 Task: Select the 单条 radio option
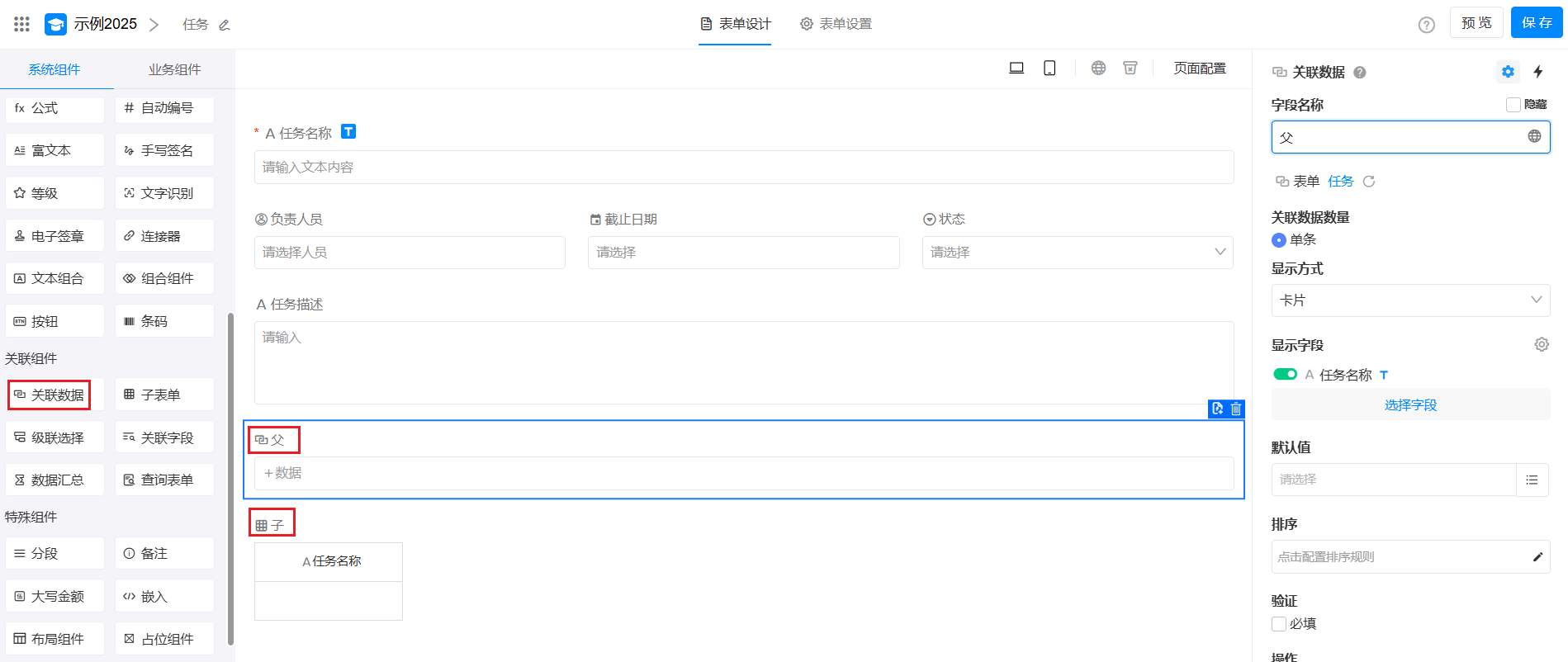pos(1279,240)
